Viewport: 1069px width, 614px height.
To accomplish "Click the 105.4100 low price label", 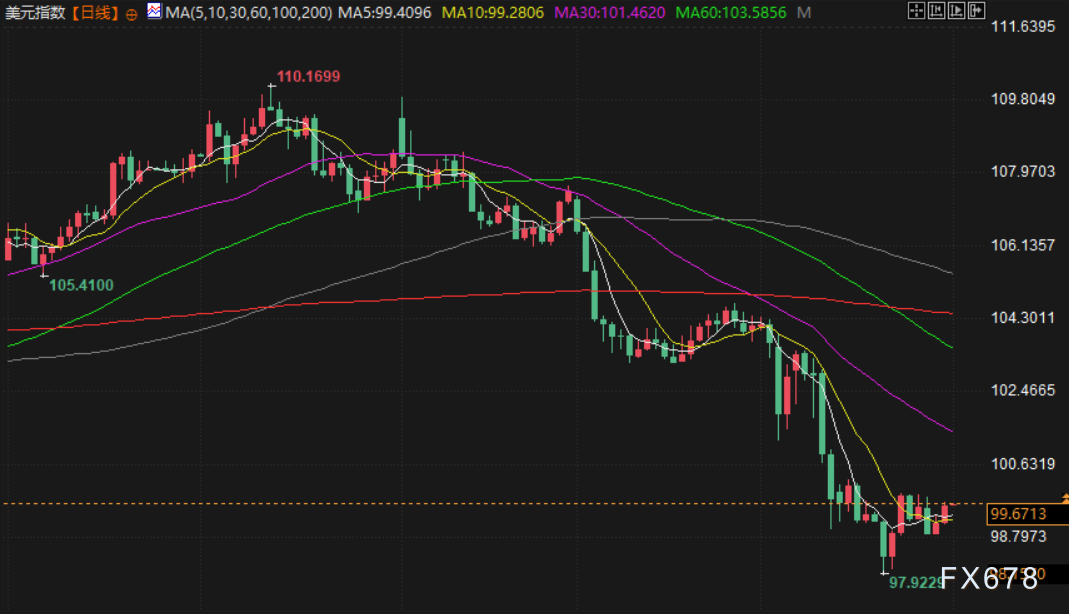I will point(81,285).
